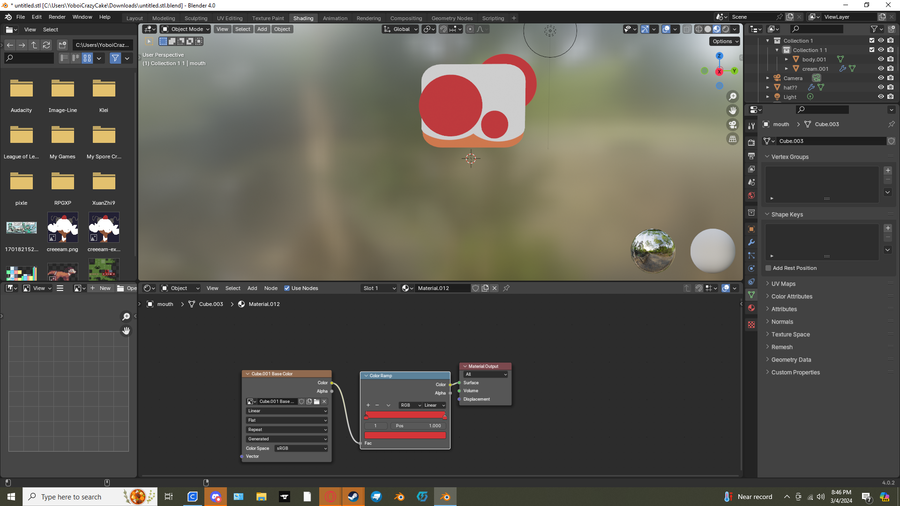The image size is (900, 506).
Task: Open the Object properties tab icon
Action: tap(751, 229)
